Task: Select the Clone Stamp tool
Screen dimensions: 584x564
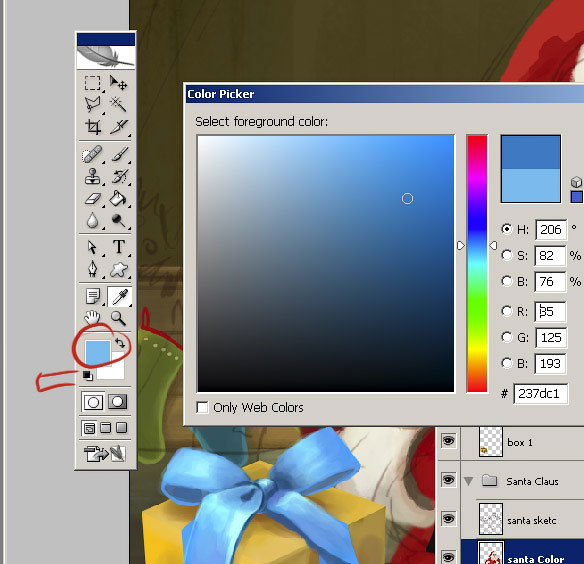Action: click(92, 176)
